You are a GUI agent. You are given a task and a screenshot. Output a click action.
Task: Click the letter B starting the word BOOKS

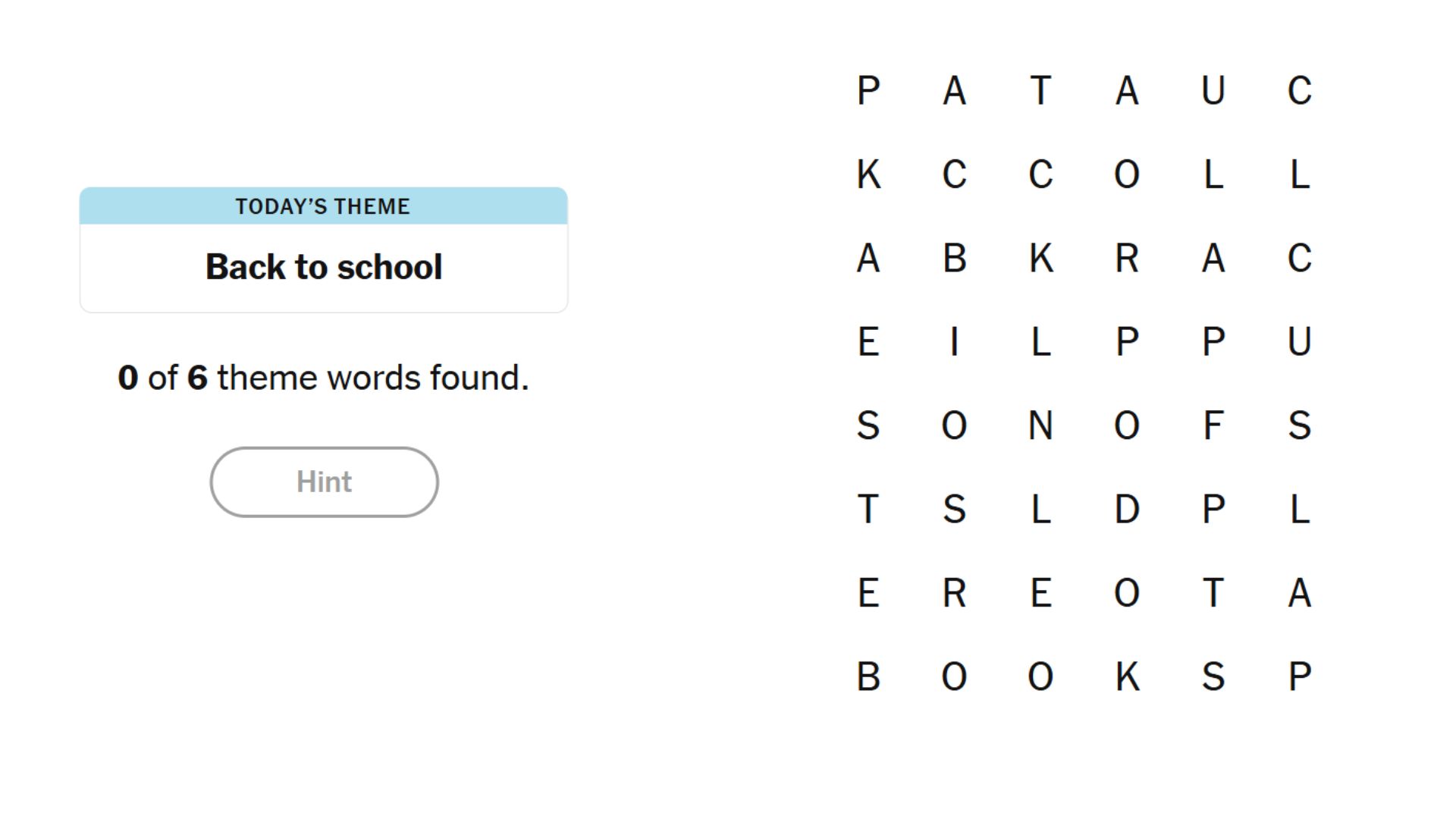pyautogui.click(x=868, y=677)
